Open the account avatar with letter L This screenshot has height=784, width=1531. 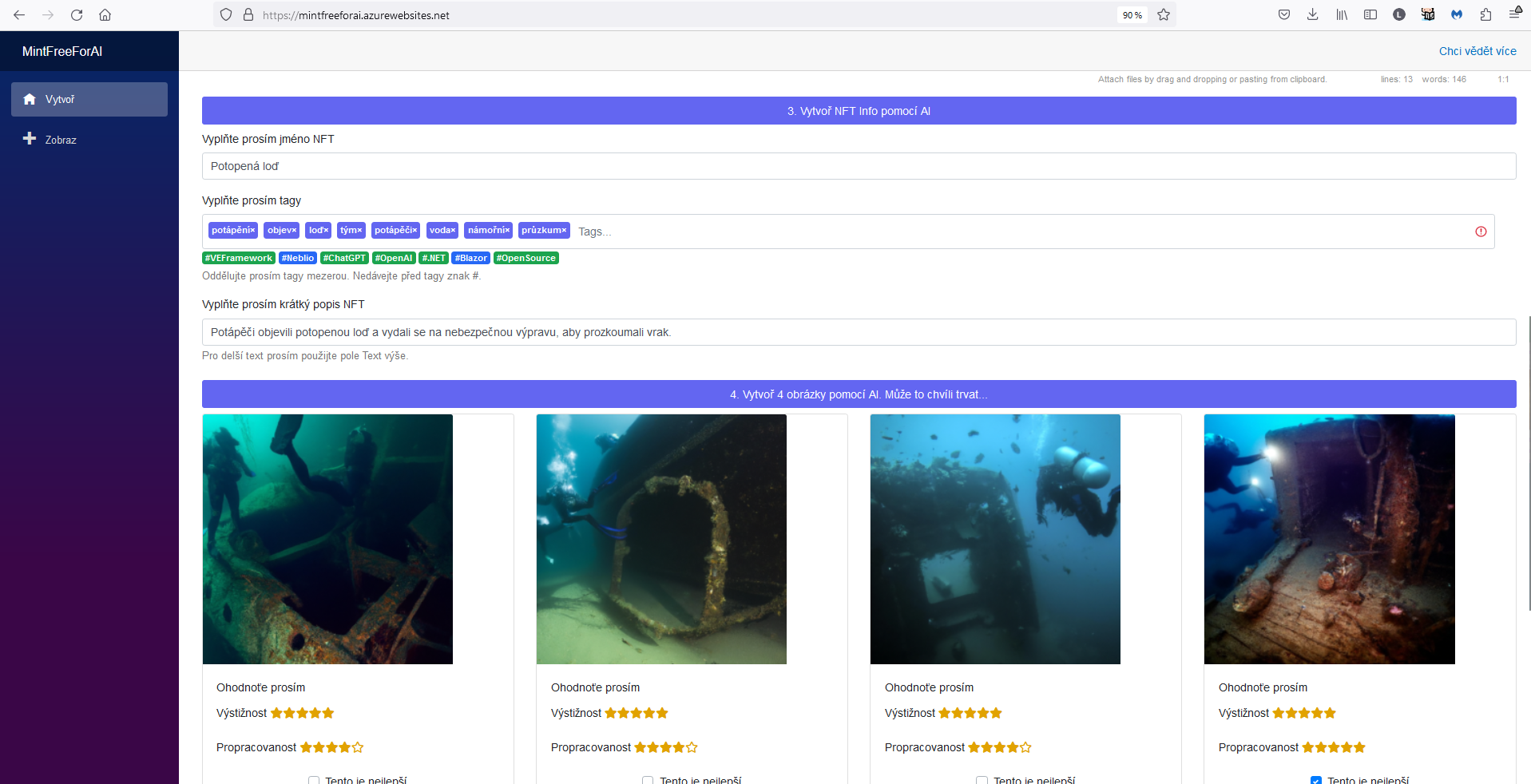(x=1399, y=15)
